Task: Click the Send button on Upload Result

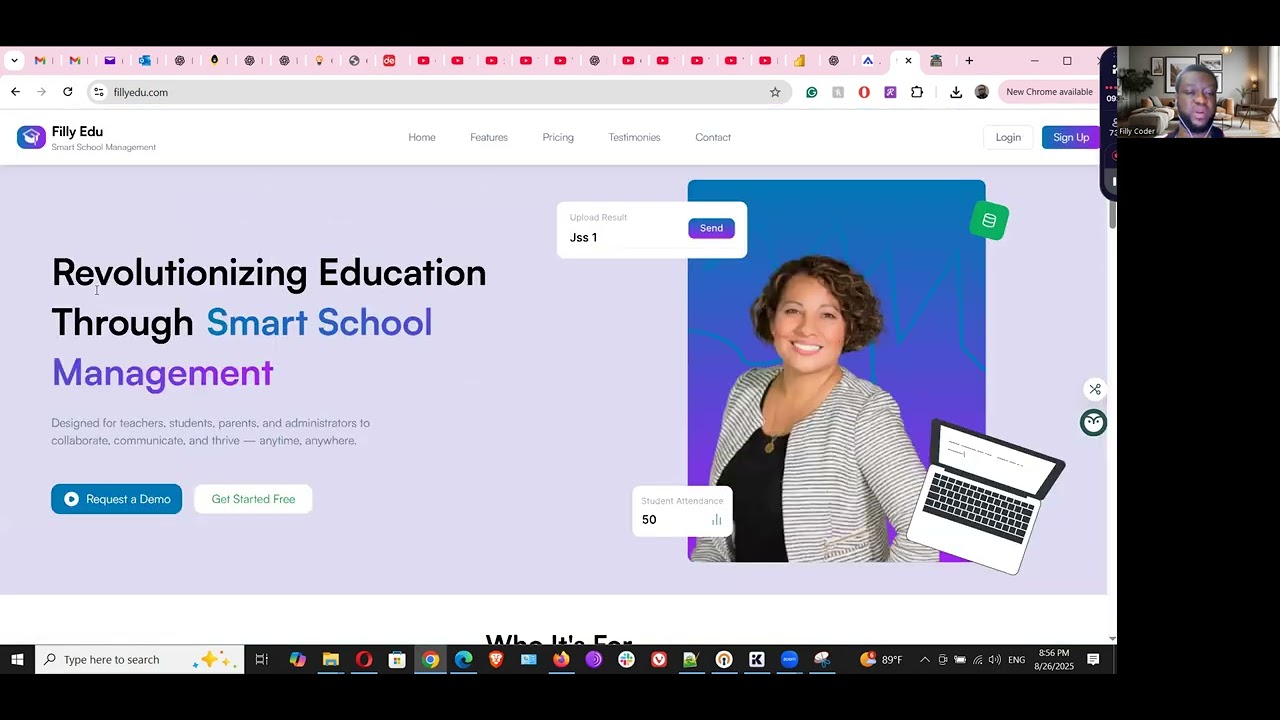Action: pos(711,228)
